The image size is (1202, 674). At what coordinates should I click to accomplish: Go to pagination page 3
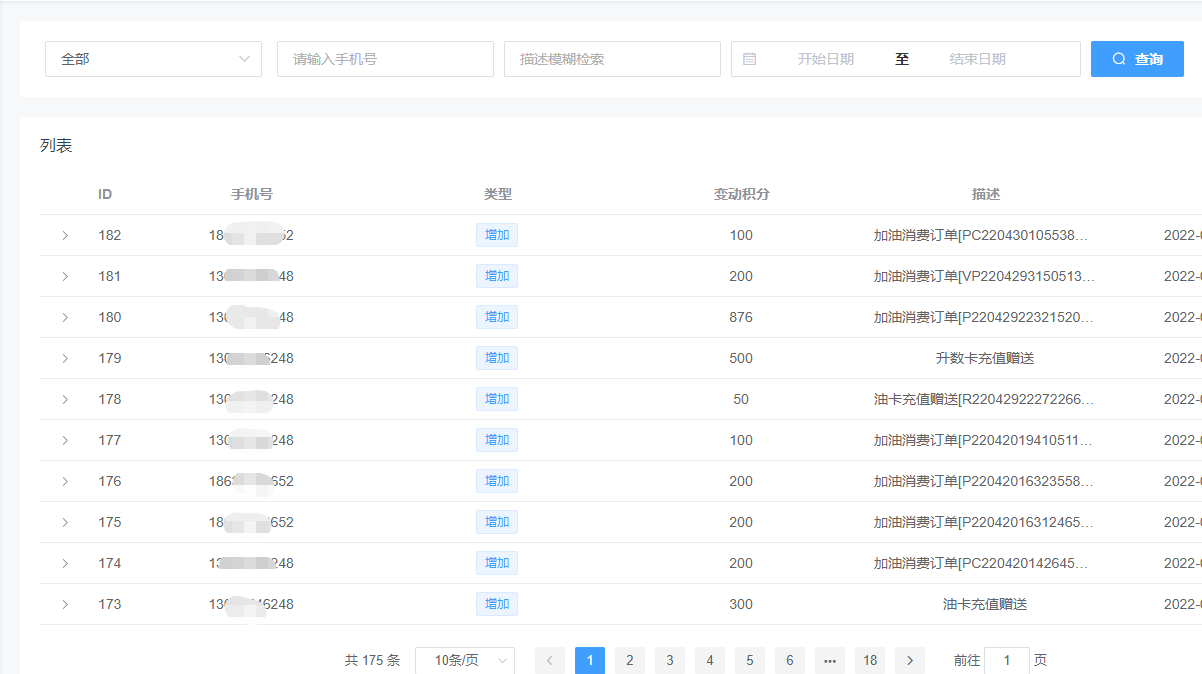point(670,660)
